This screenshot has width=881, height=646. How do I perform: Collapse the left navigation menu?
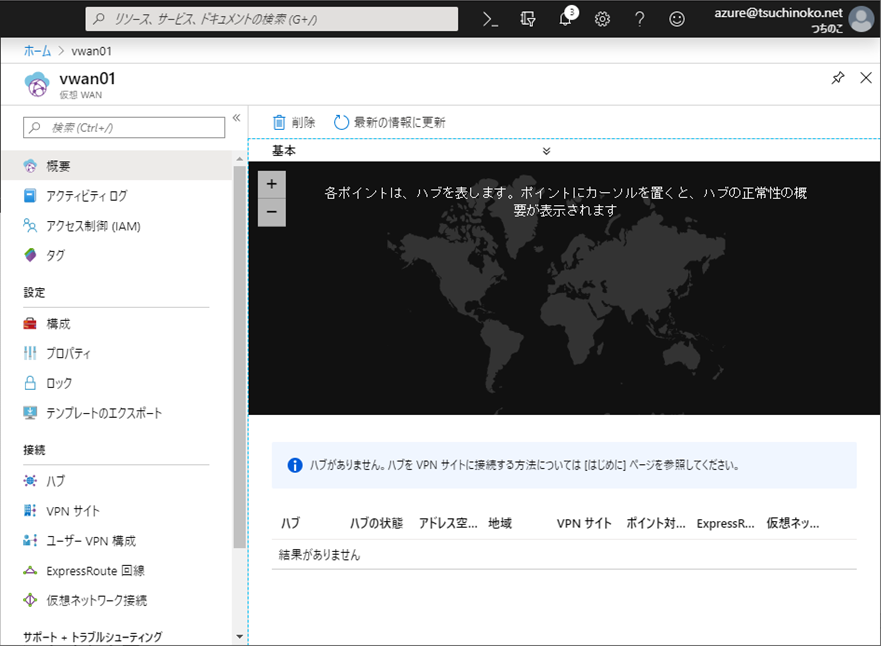pos(237,117)
